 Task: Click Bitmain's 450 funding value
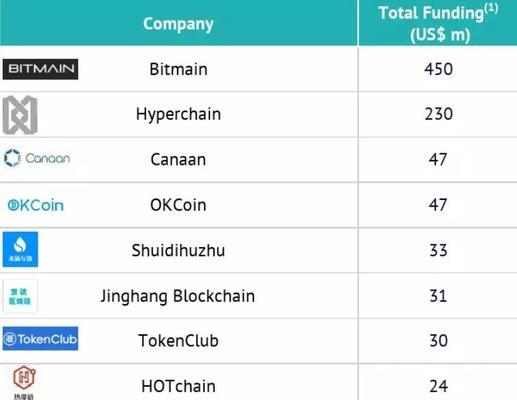438,69
